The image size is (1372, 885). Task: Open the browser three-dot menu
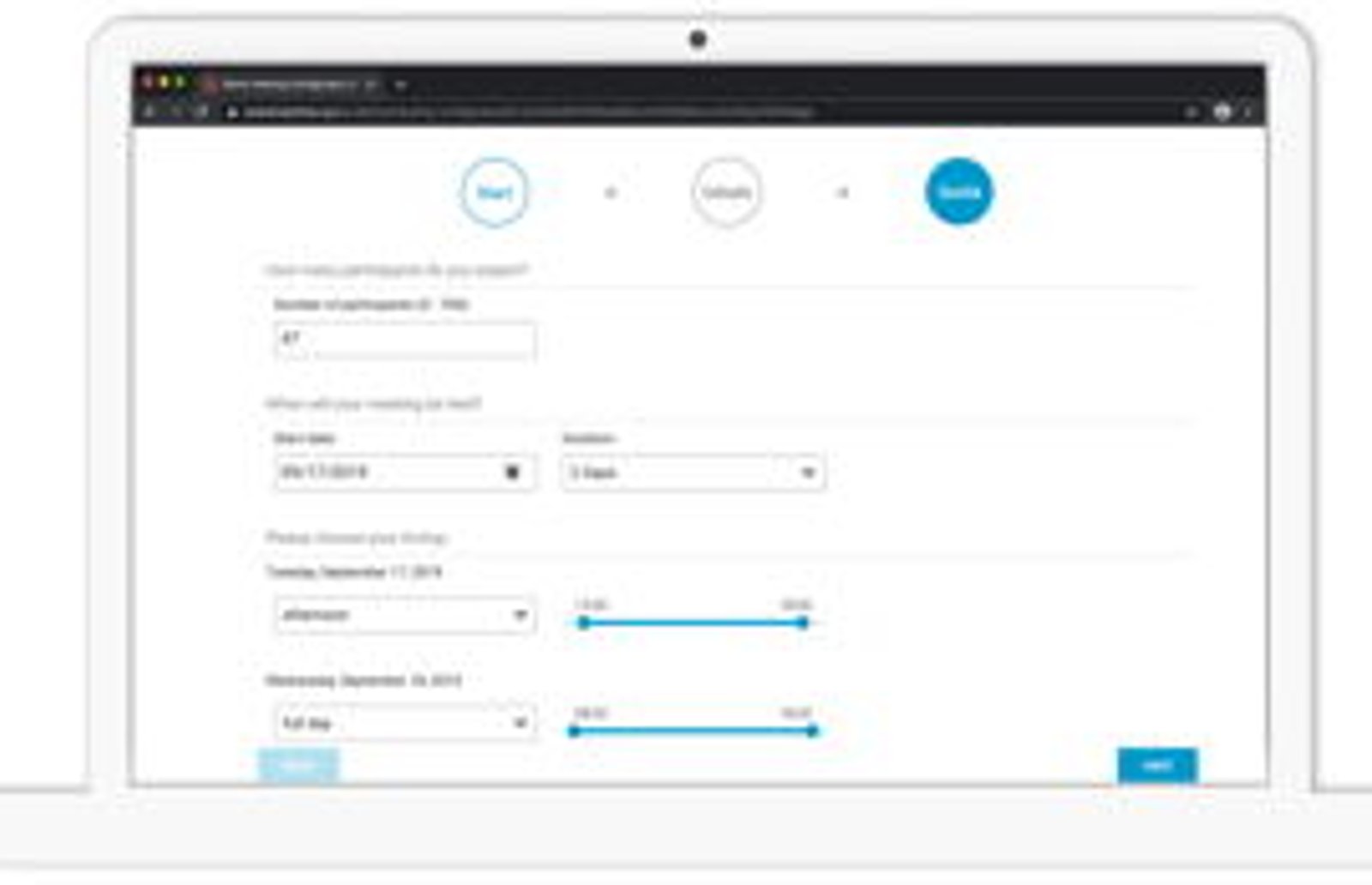[x=1248, y=111]
